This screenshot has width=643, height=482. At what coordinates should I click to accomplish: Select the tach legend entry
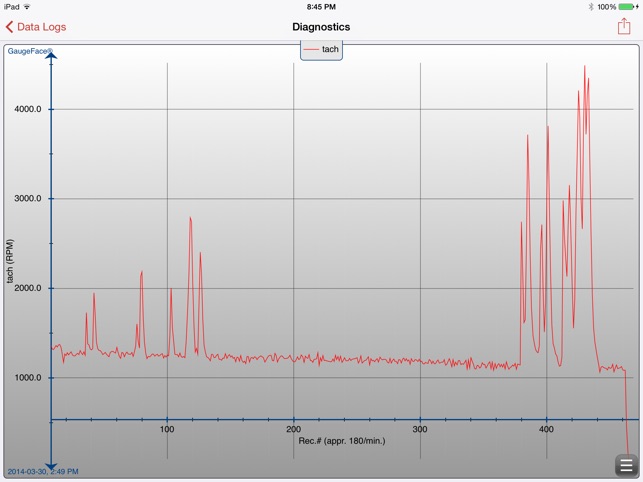(x=322, y=50)
